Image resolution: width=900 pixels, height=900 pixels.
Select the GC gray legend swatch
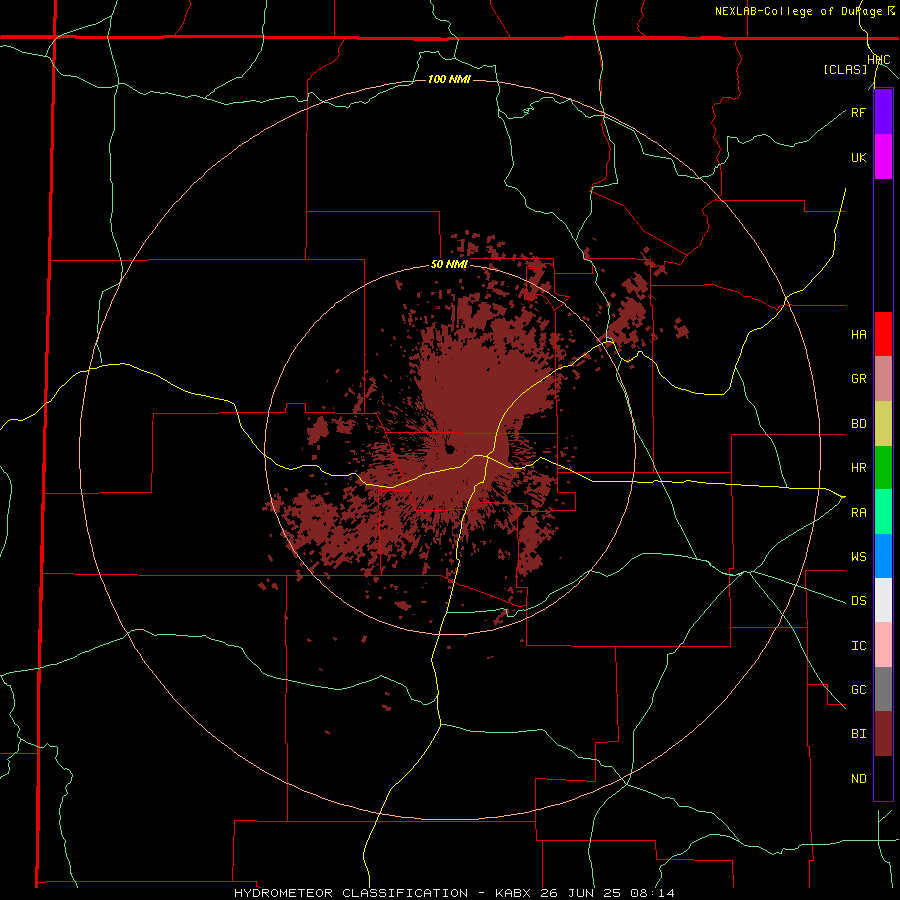883,689
